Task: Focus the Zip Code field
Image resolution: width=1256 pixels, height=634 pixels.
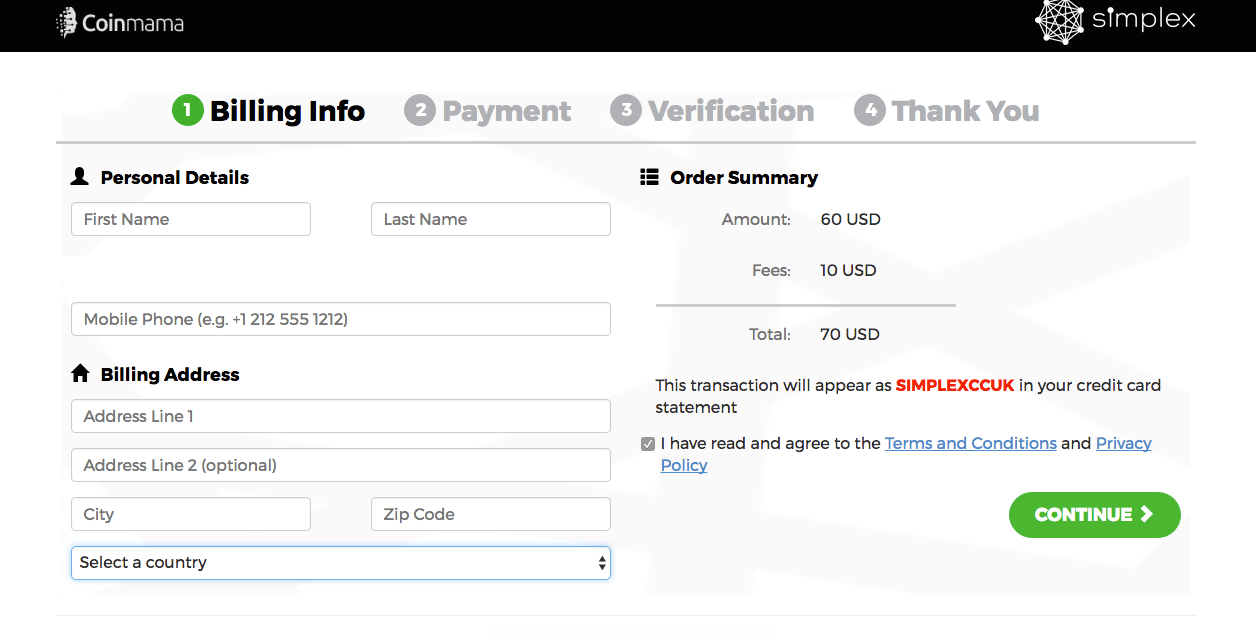Action: click(x=490, y=514)
